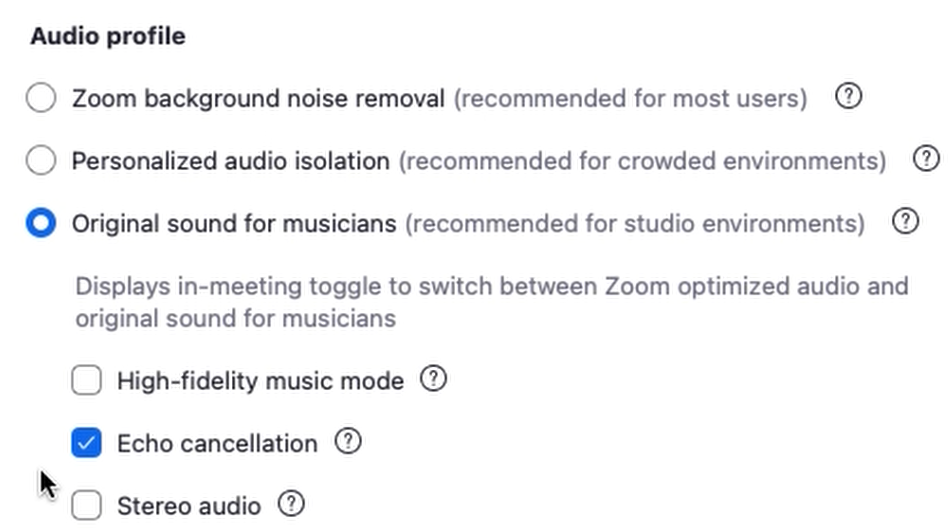The height and width of the screenshot is (532, 951).
Task: Click help icon beside Personalized audio isolation
Action: pos(927,160)
